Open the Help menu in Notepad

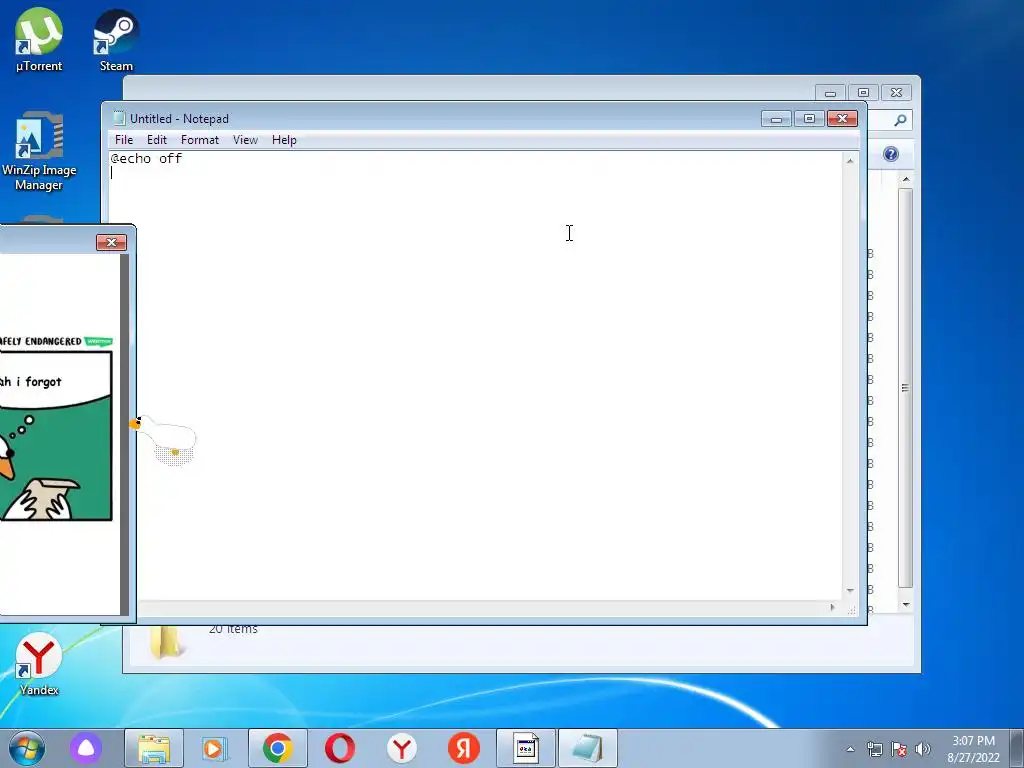point(284,140)
